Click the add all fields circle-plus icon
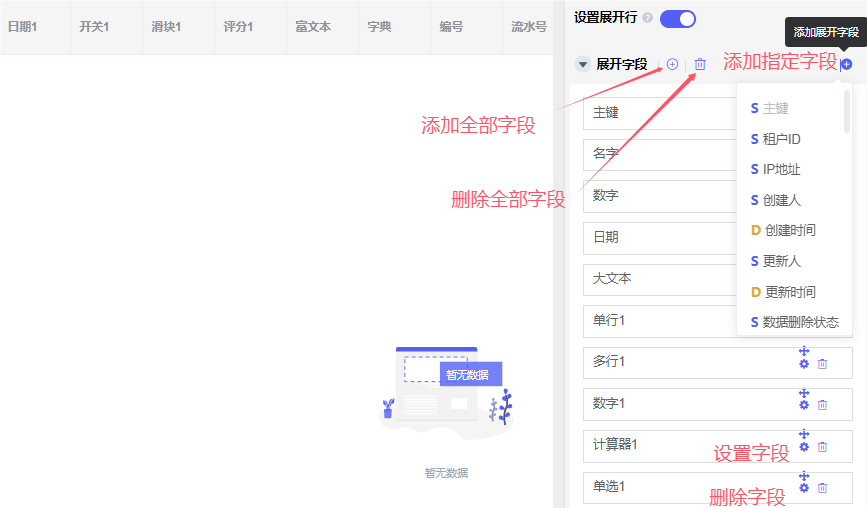867x508 pixels. point(672,64)
